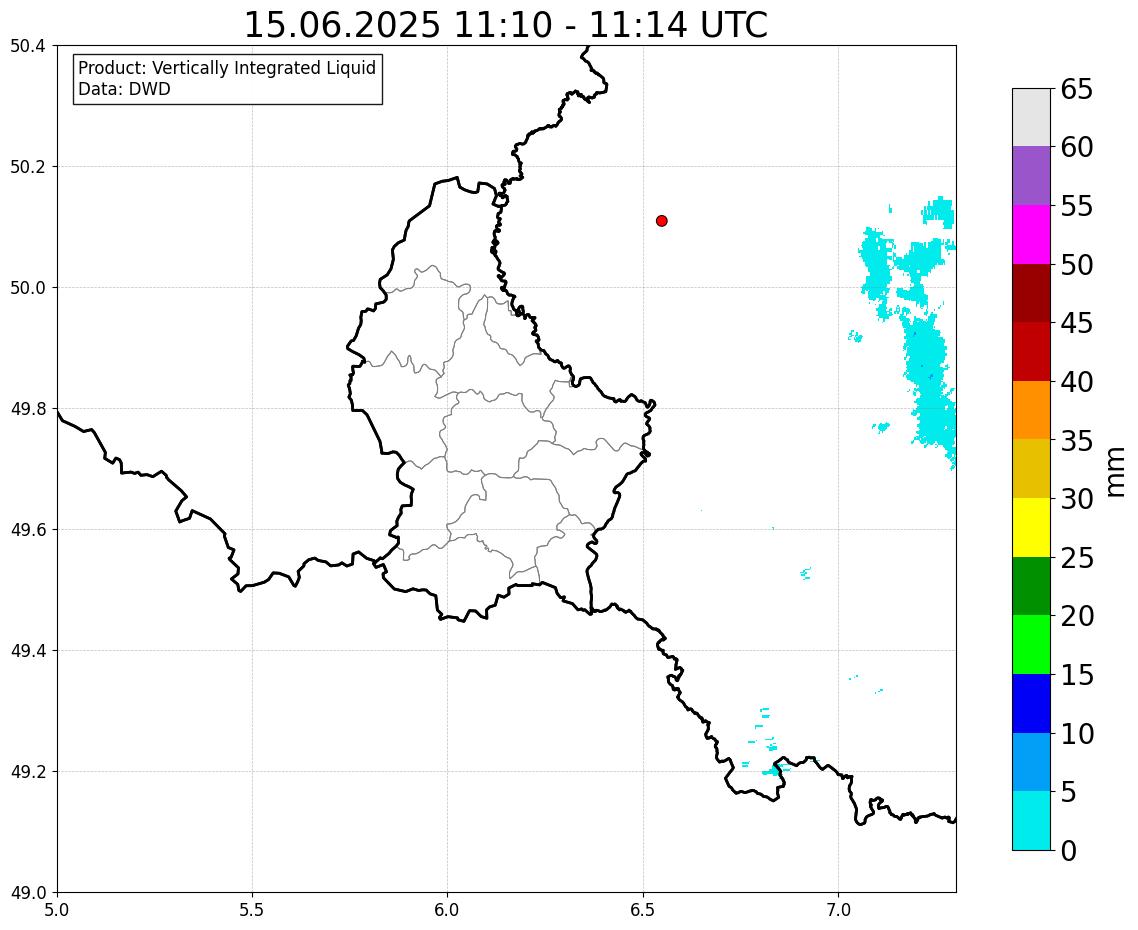Select the bright green 15-20 mm colorbar band
The width and height of the screenshot is (1138, 930).
coord(1031,645)
